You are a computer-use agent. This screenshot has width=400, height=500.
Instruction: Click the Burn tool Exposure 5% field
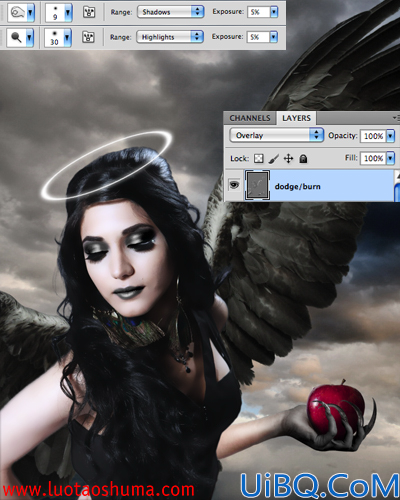click(259, 12)
